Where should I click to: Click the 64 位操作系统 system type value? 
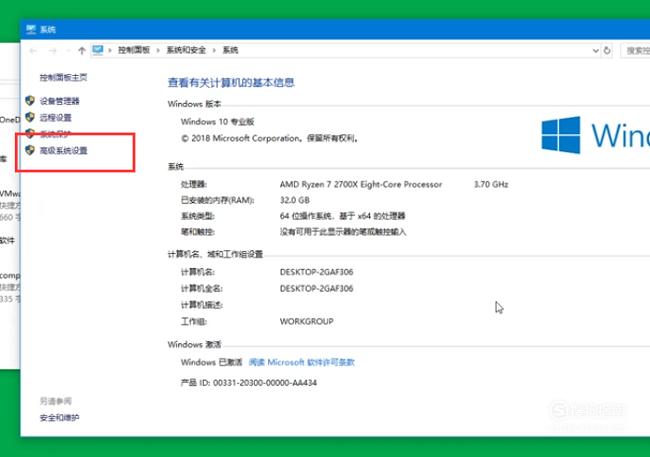pyautogui.click(x=342, y=216)
